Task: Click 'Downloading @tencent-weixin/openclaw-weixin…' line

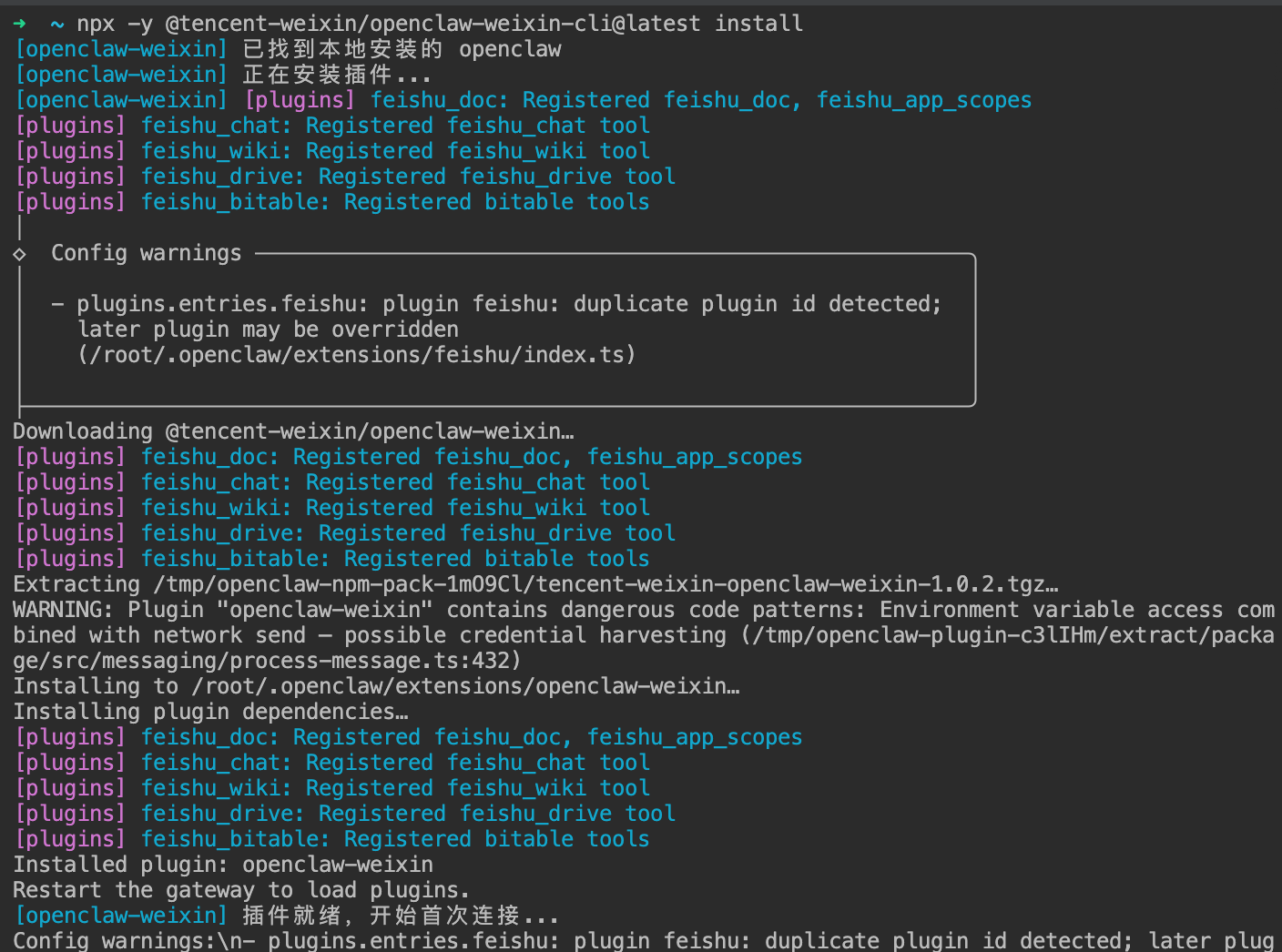Action: coord(293,431)
